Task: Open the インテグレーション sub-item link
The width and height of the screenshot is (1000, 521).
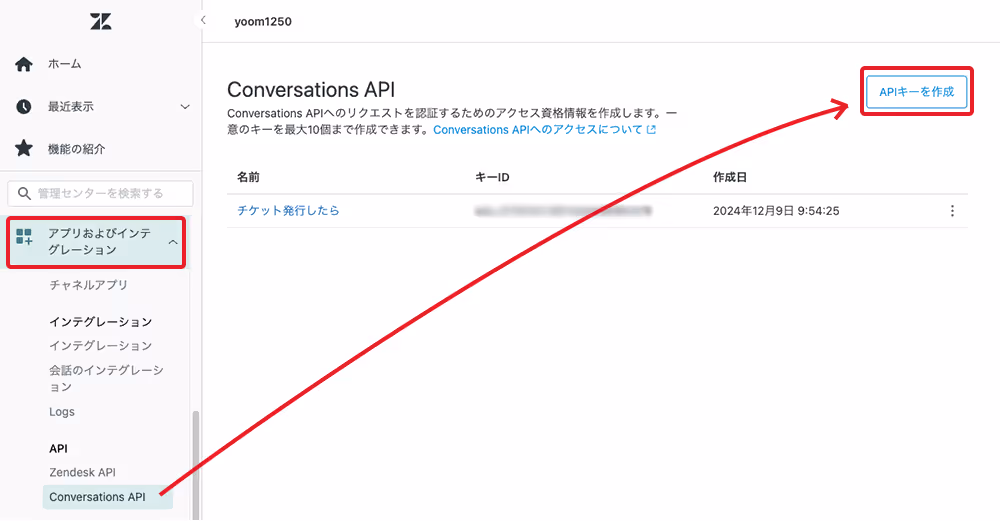Action: point(101,346)
